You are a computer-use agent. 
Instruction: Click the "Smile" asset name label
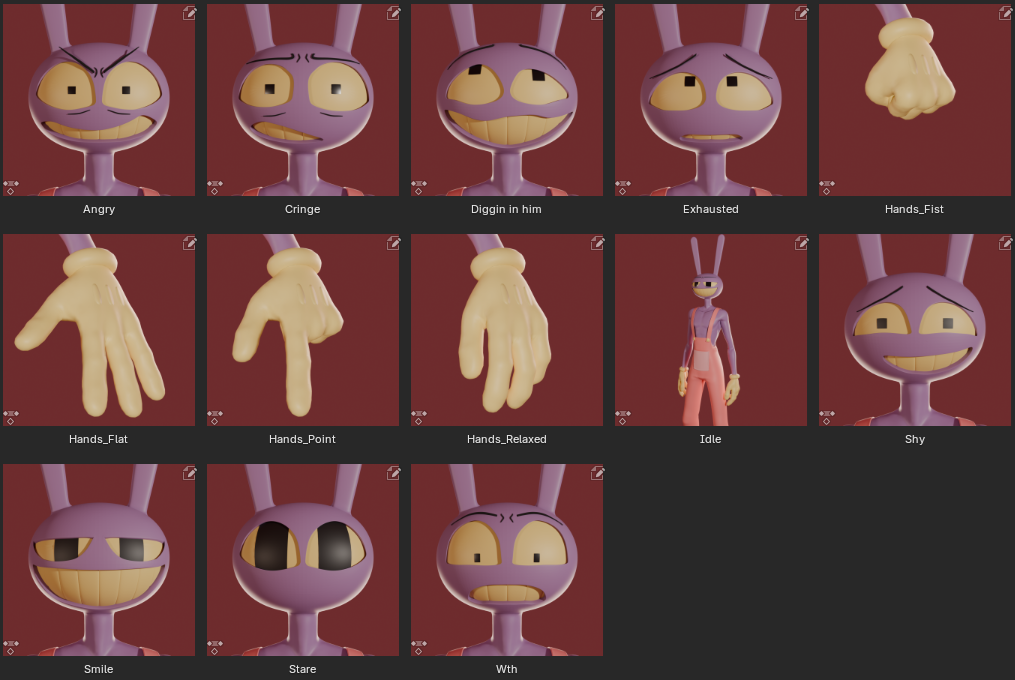tap(98, 669)
